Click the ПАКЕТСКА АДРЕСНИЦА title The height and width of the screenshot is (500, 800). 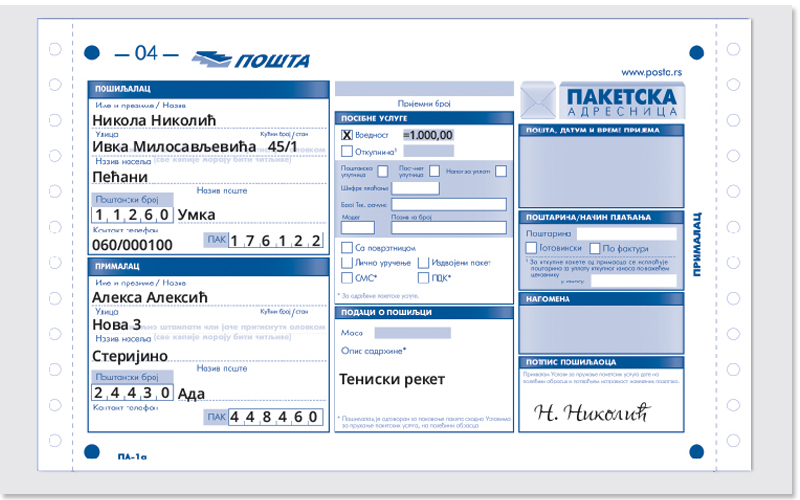coord(622,101)
